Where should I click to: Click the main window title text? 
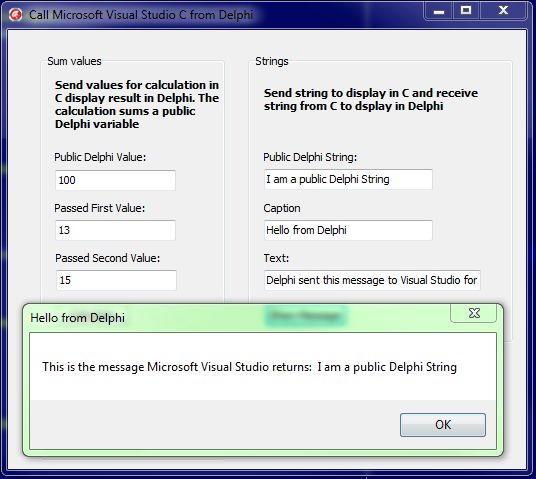click(141, 15)
